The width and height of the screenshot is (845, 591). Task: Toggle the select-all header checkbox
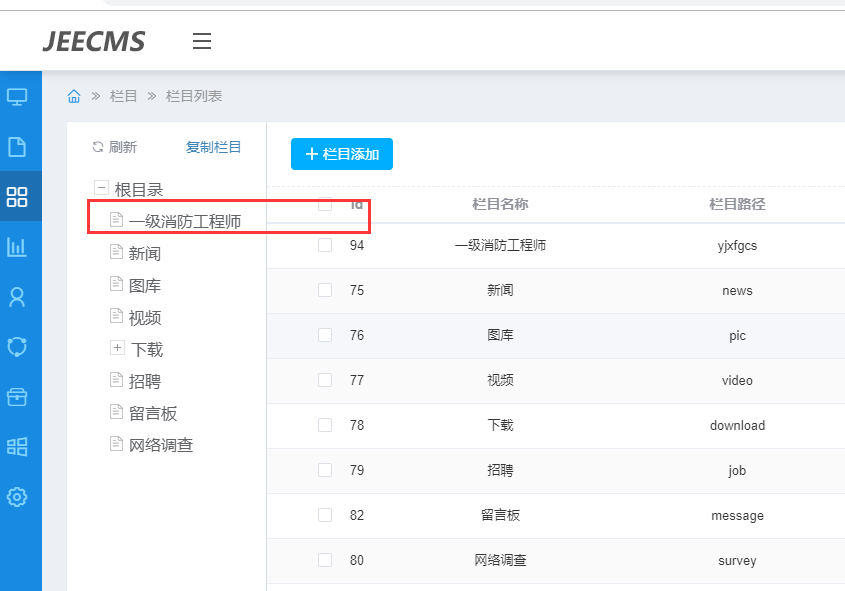(324, 204)
